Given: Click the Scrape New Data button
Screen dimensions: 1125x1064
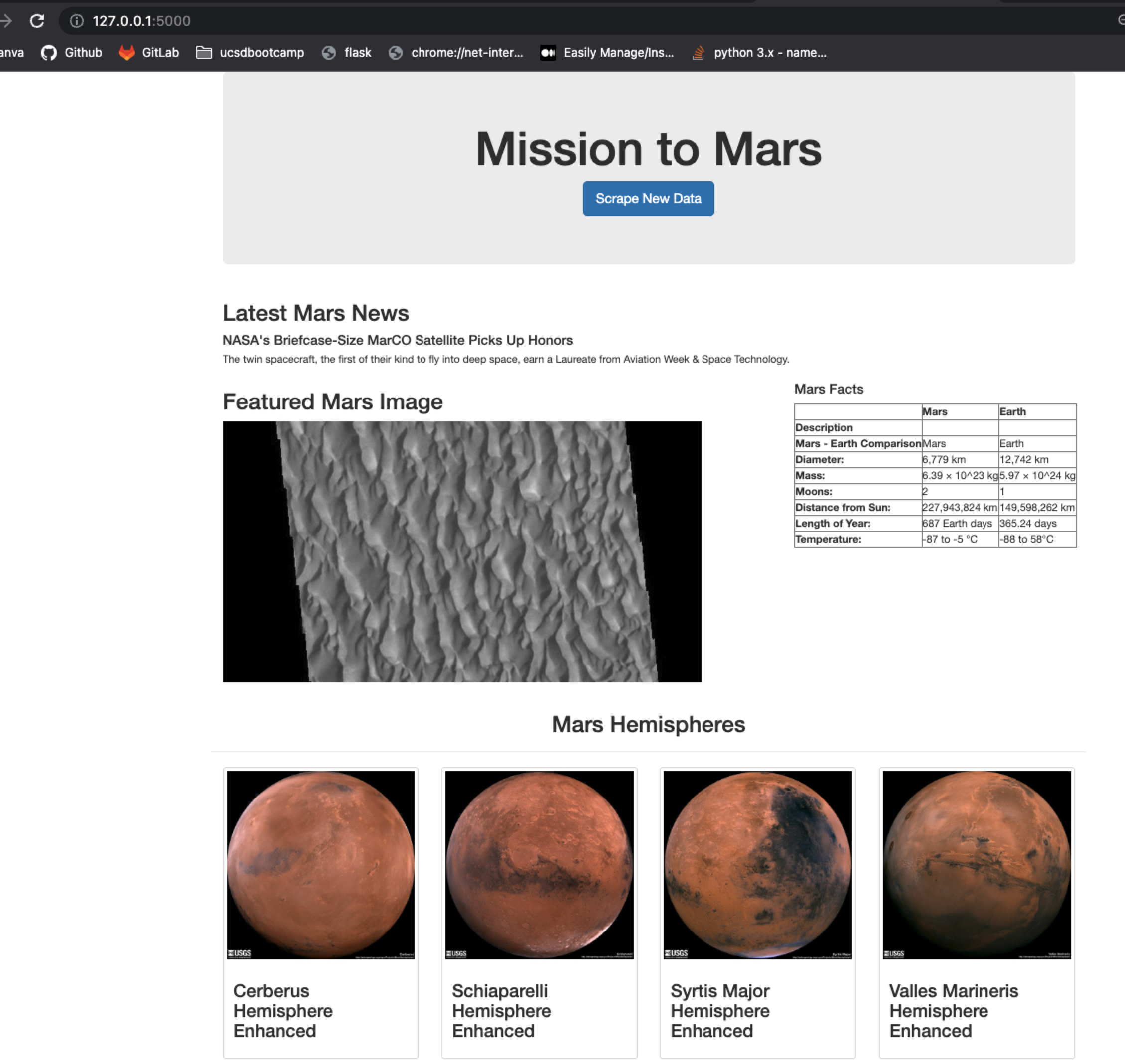Looking at the screenshot, I should [x=648, y=199].
